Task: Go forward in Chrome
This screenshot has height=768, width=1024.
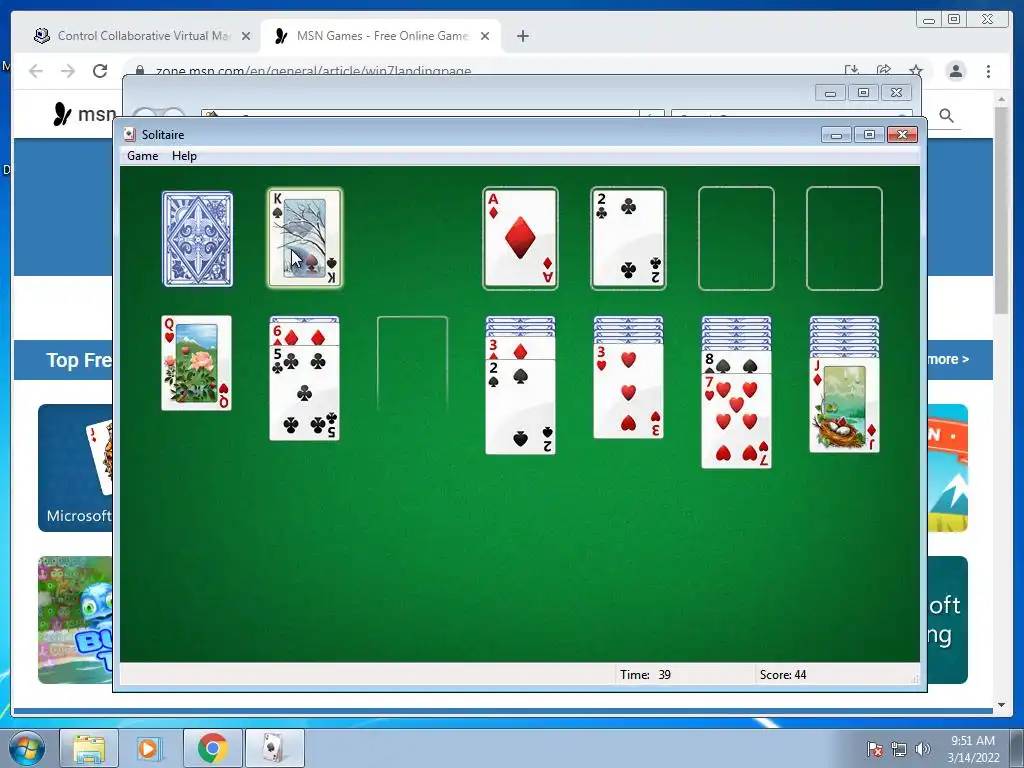Action: pyautogui.click(x=68, y=71)
